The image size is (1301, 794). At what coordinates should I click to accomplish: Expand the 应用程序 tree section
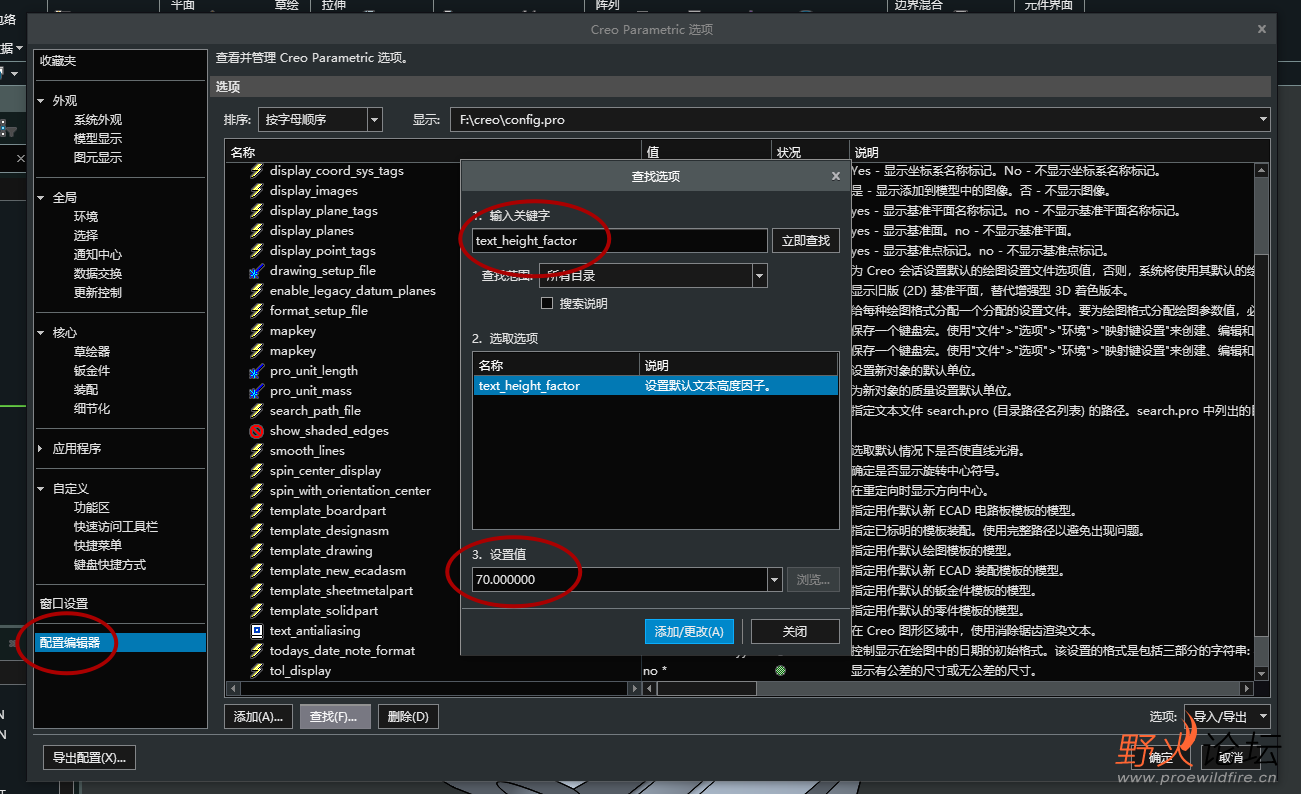pyautogui.click(x=41, y=449)
